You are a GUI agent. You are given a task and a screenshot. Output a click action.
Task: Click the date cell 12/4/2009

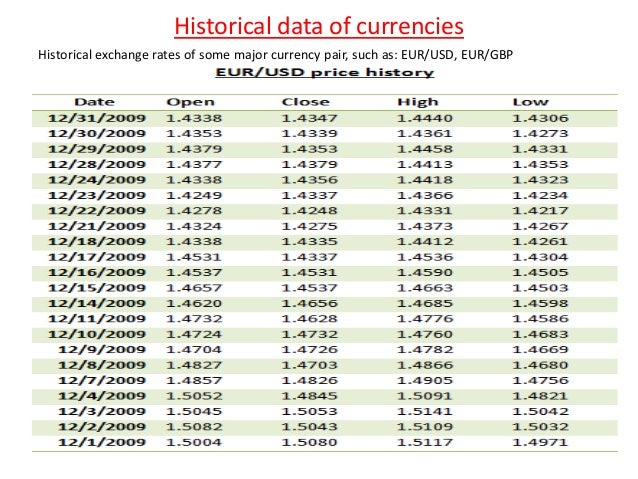(x=102, y=396)
